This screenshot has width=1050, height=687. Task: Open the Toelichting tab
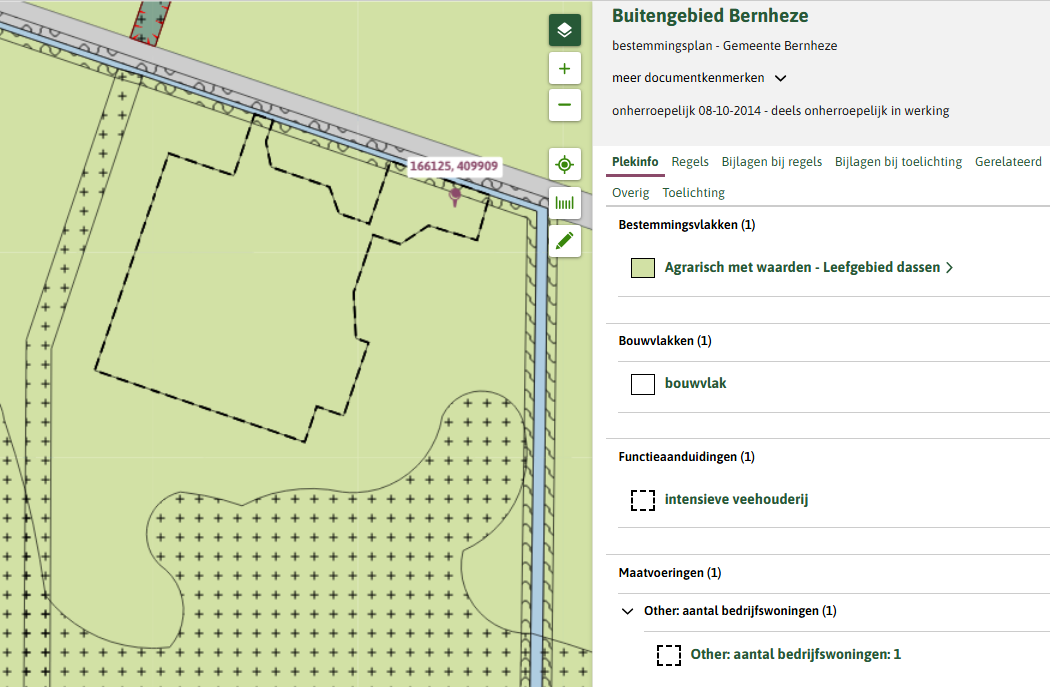[693, 193]
